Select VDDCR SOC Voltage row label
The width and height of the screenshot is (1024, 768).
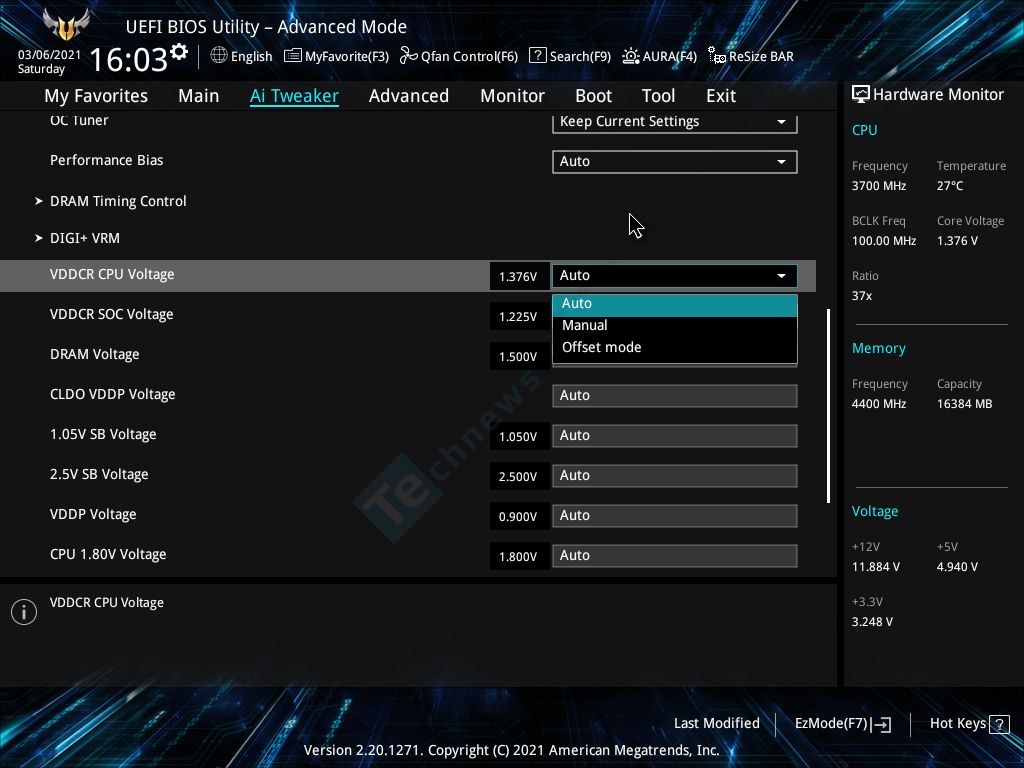coord(112,314)
